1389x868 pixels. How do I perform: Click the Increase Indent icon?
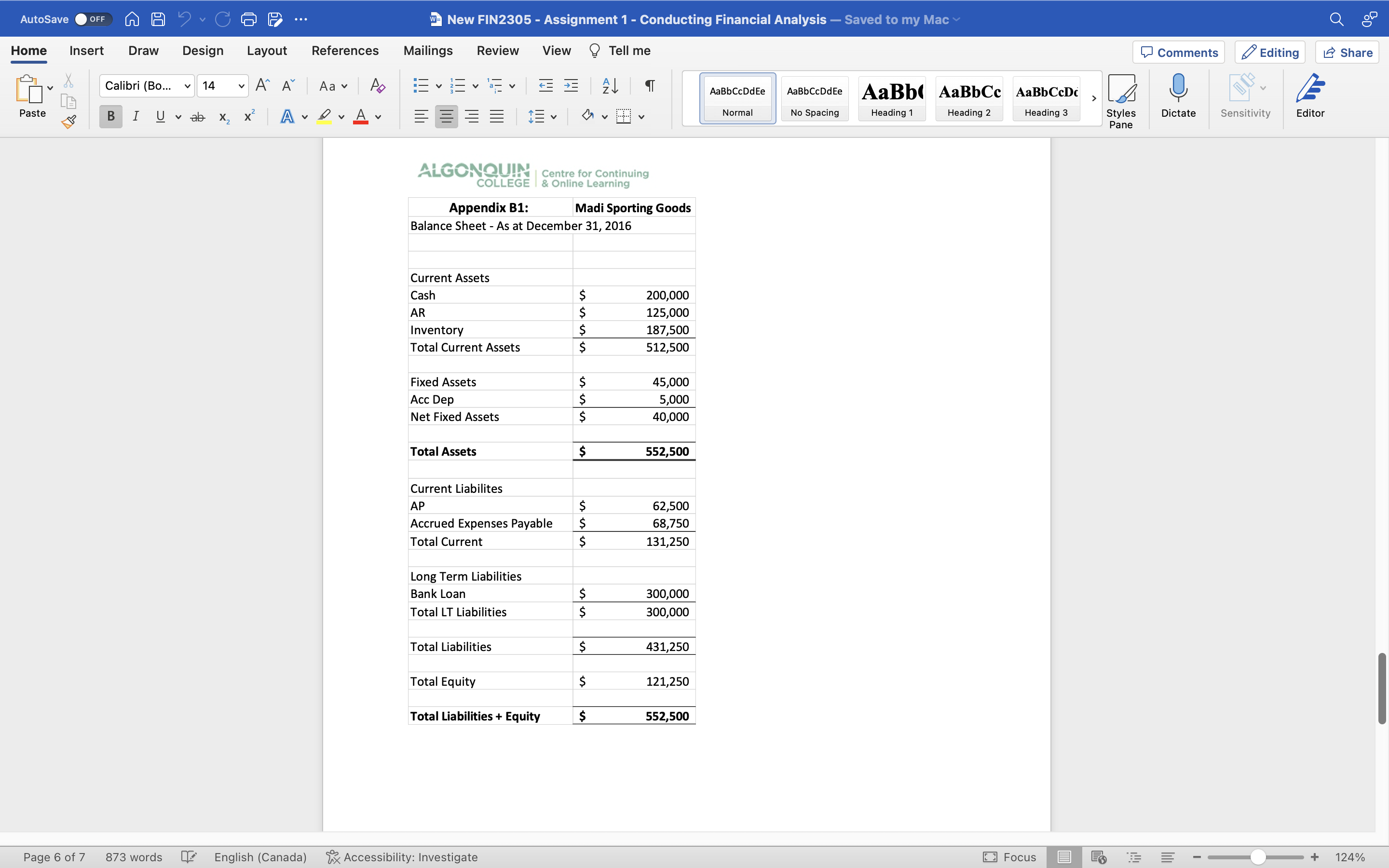click(571, 86)
